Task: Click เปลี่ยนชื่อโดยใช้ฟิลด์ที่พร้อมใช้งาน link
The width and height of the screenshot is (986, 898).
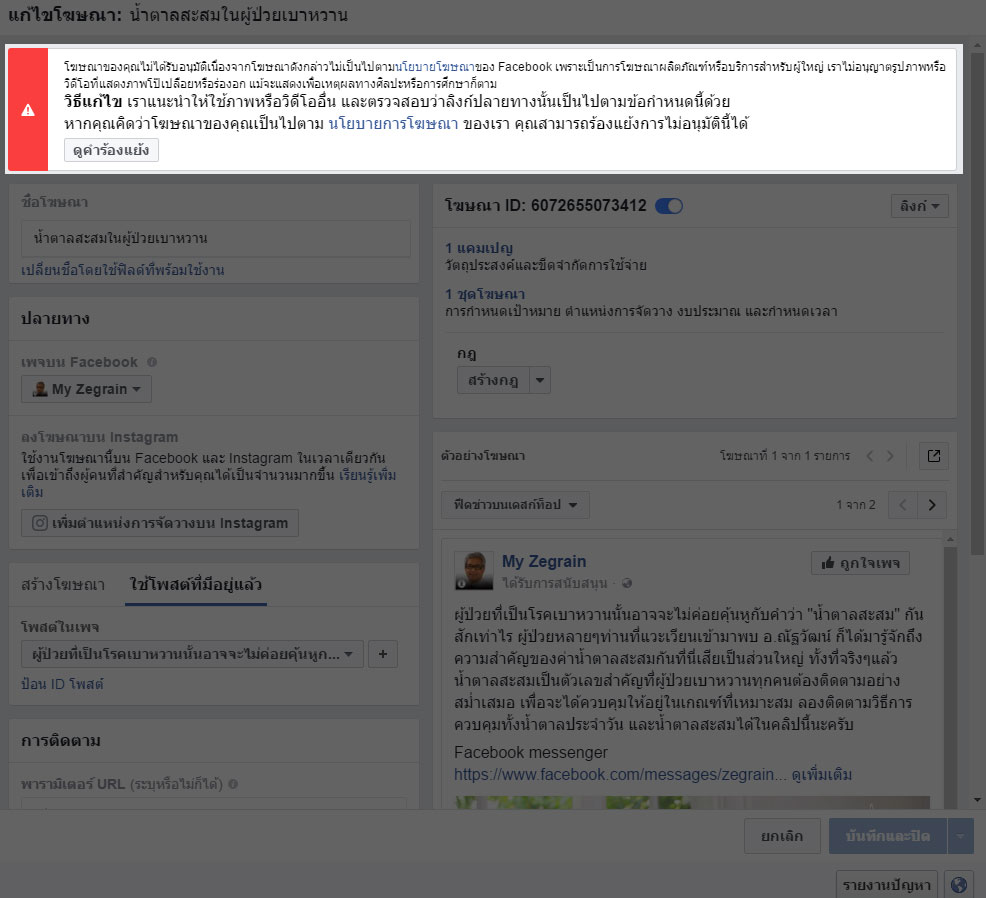Action: [123, 270]
